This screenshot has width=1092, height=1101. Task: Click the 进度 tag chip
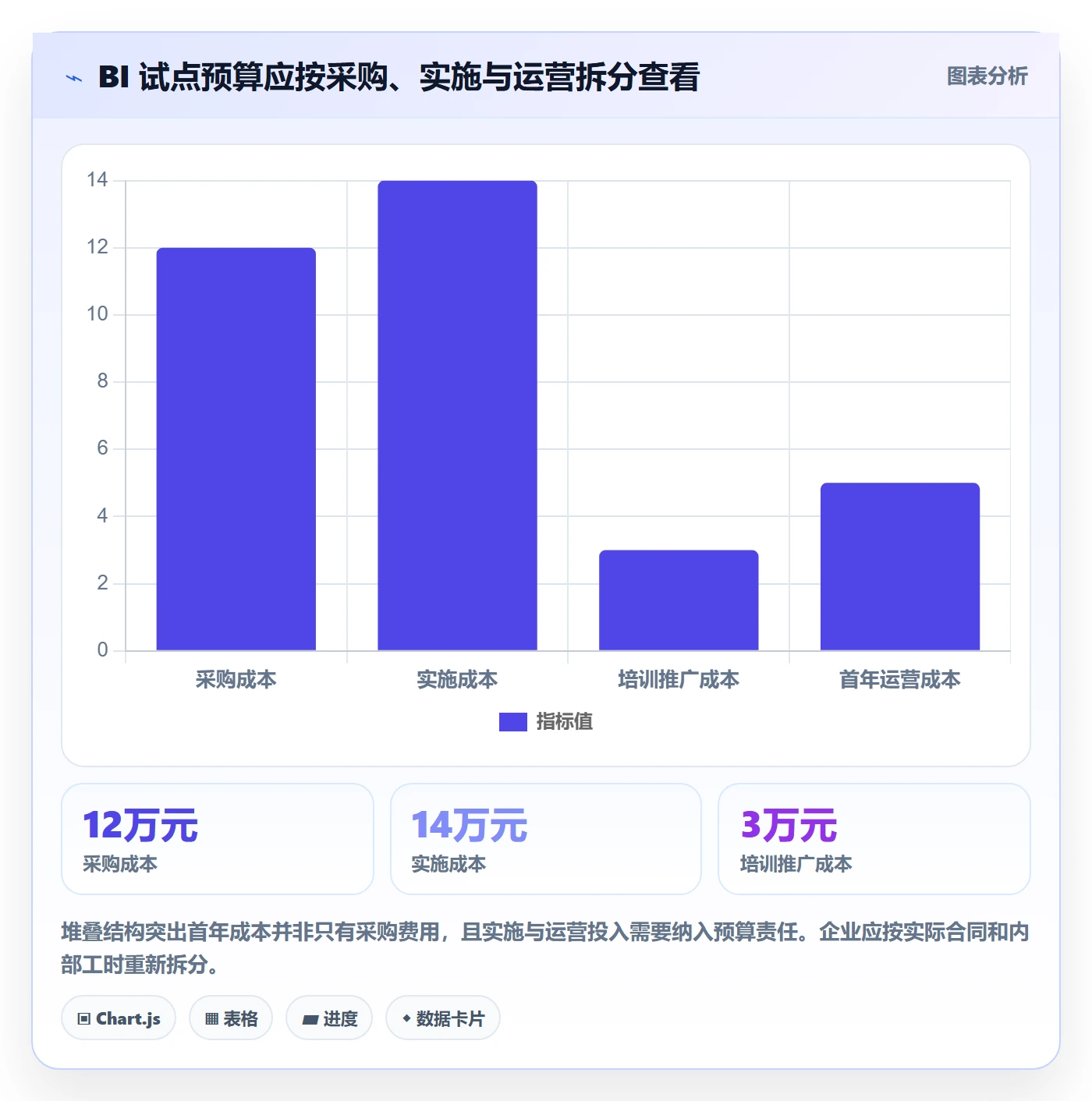[329, 1018]
